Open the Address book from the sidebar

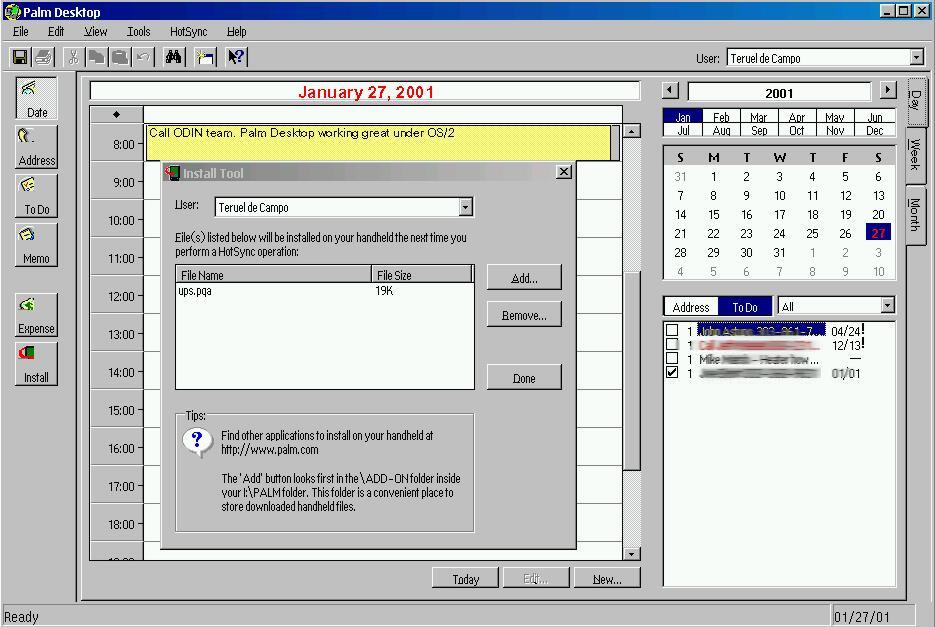click(36, 147)
